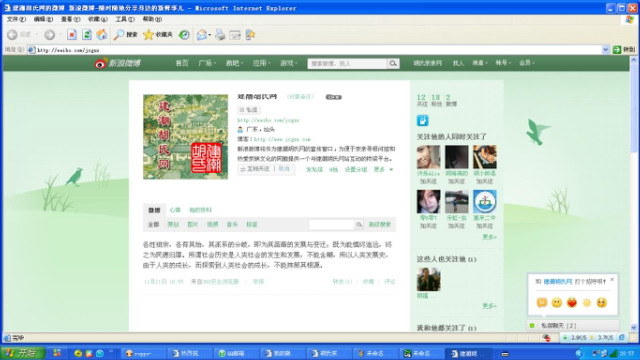Screen dimensions: 640x360
Task: Send the red heart emoticon greeting
Action: point(572,302)
